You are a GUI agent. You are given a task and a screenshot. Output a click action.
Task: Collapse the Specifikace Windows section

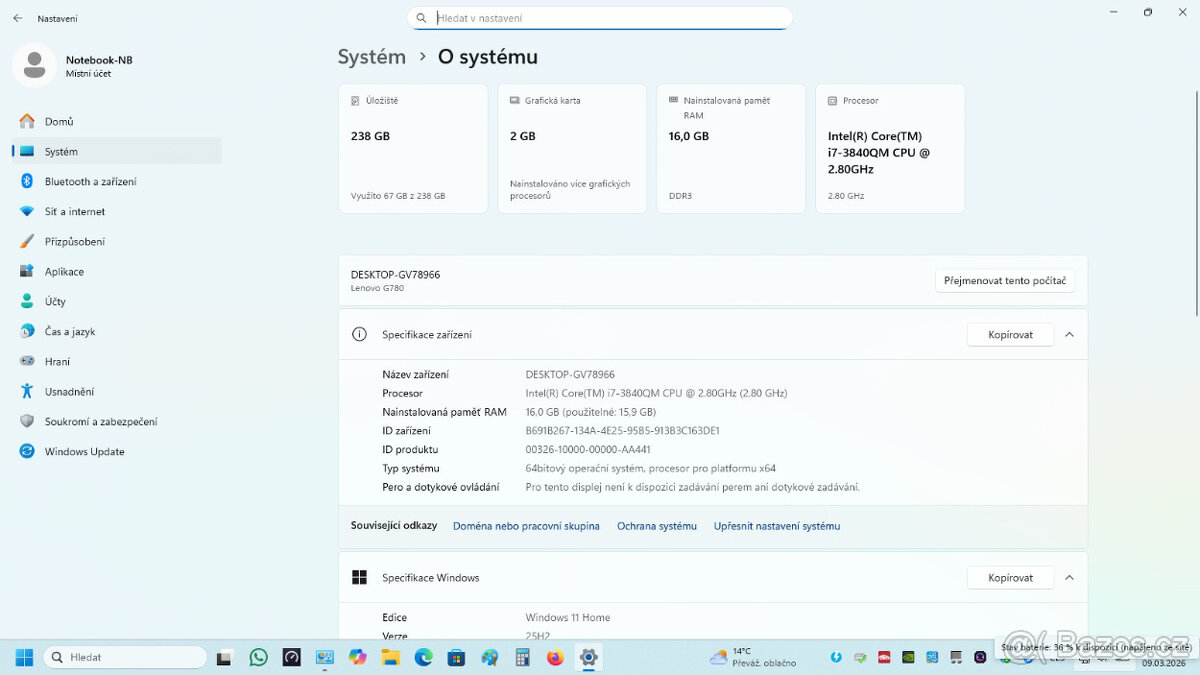pyautogui.click(x=1069, y=577)
